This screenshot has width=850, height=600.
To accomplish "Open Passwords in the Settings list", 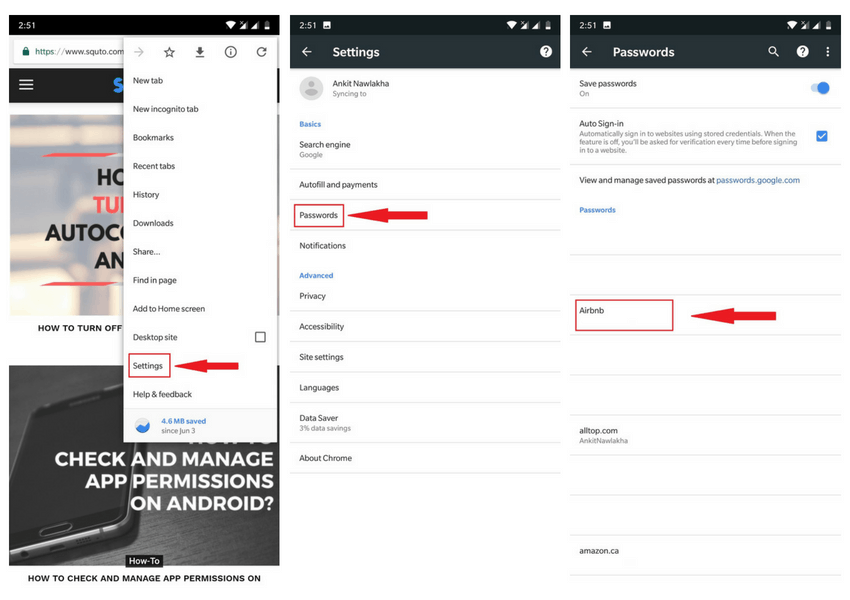I will (319, 215).
